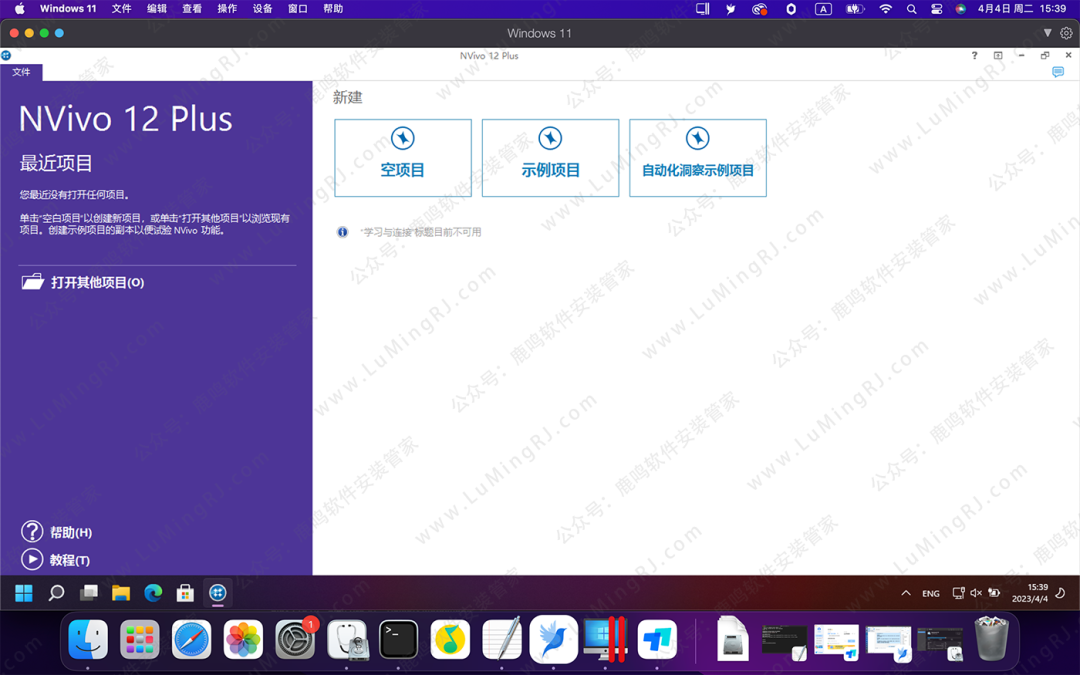Select the 文件 tab in NVivo
Image resolution: width=1080 pixels, height=675 pixels.
coord(21,72)
